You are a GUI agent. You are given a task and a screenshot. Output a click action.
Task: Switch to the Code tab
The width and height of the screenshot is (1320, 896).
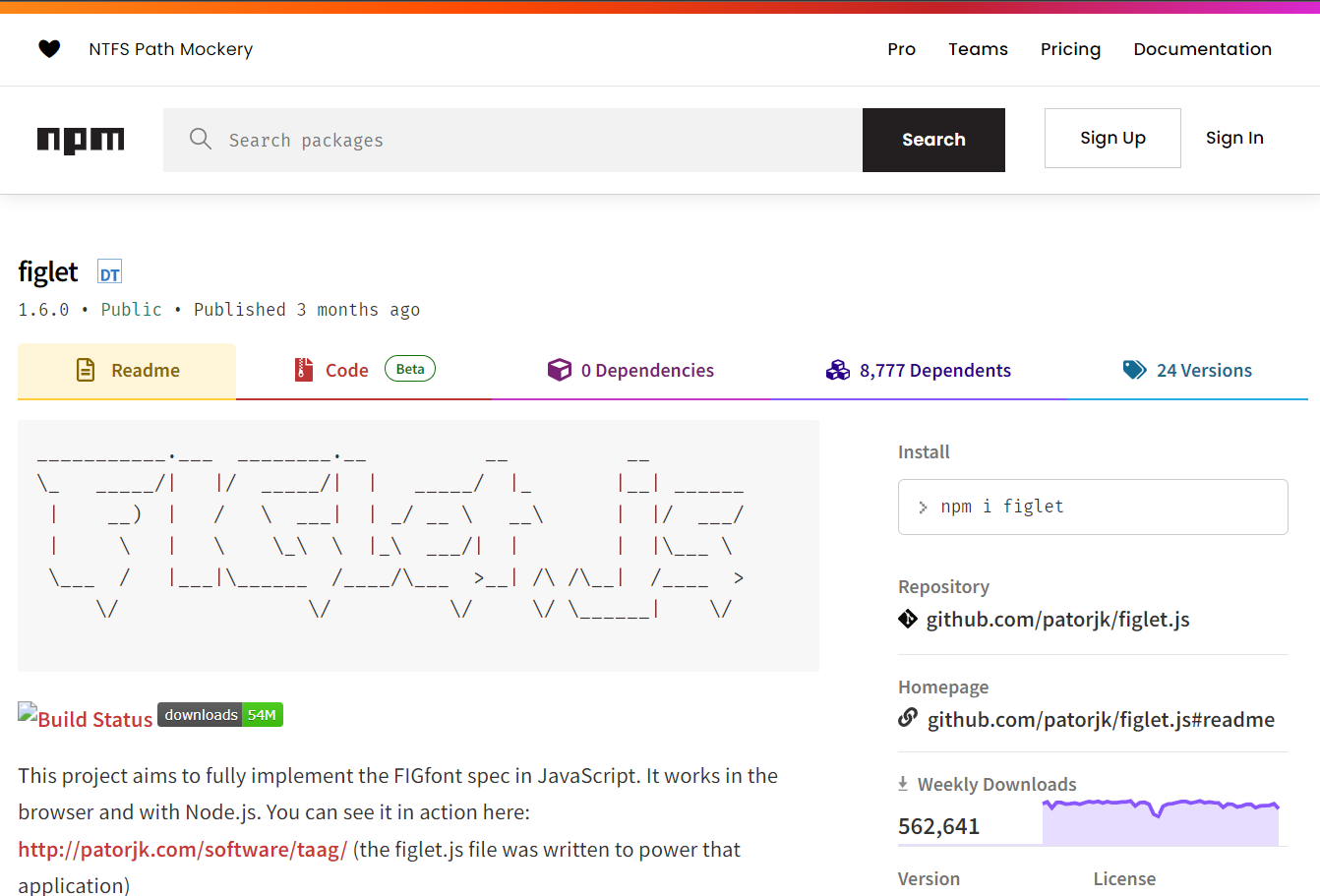click(x=364, y=371)
